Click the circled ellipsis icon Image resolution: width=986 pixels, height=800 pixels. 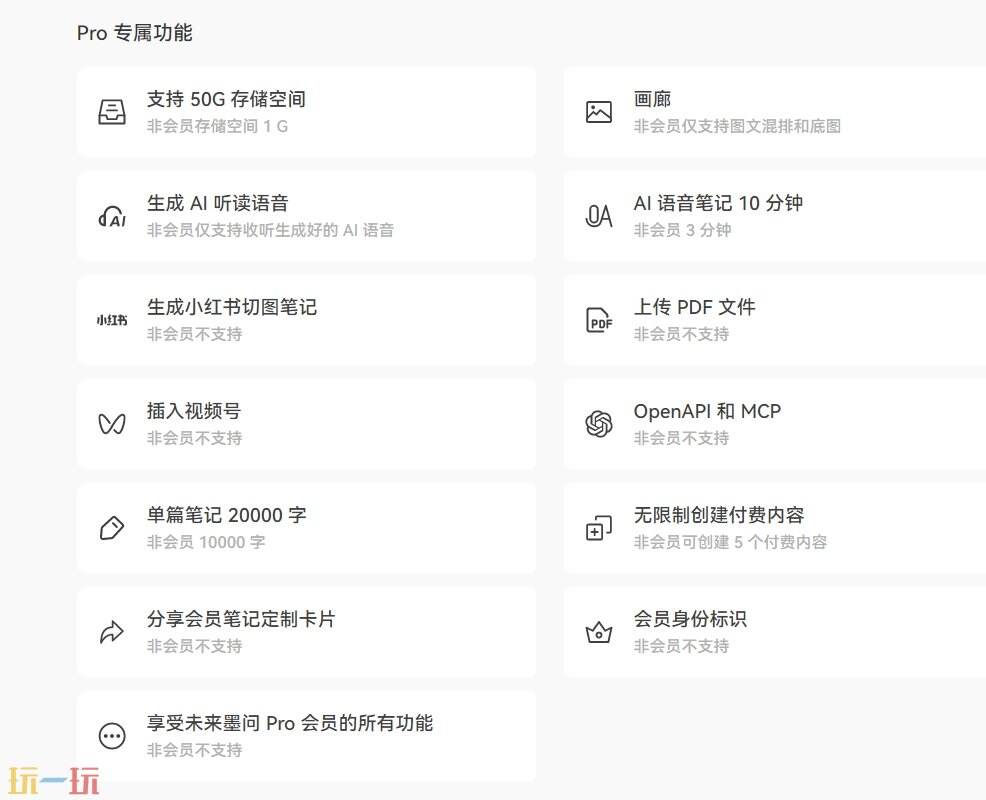(x=111, y=735)
